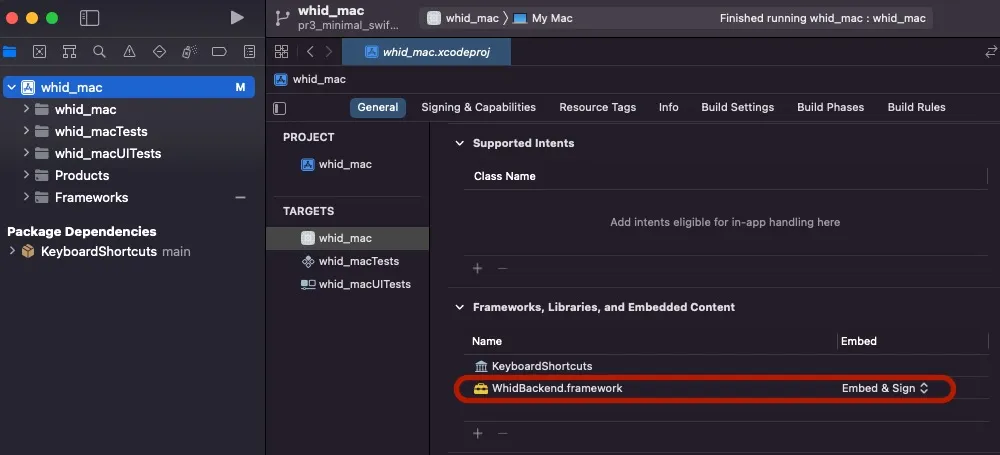Expand the whid_mac folder in navigator
Screen dimensions: 1000x455
click(x=26, y=109)
